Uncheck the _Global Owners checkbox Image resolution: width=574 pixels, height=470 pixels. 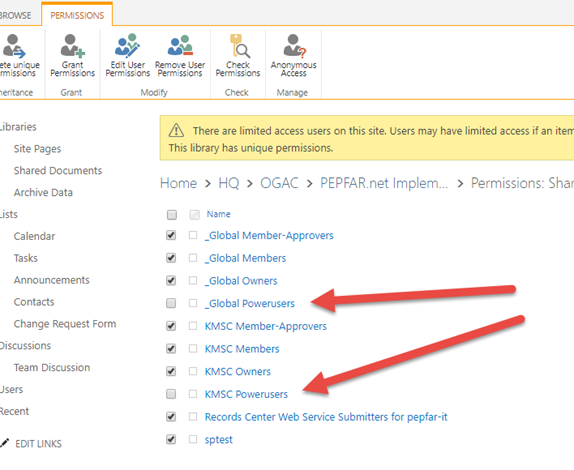pos(171,280)
